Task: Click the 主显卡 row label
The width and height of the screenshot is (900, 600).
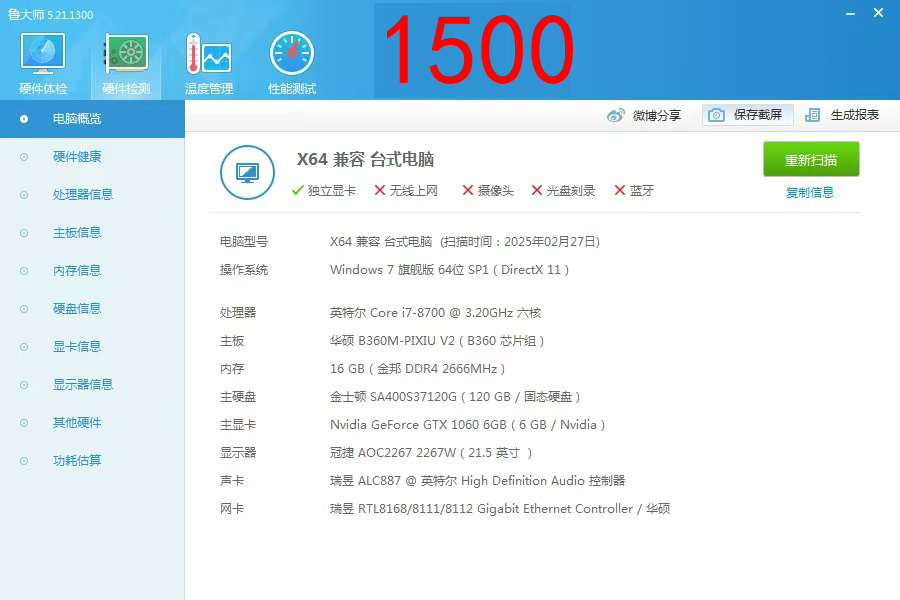Action: (238, 425)
